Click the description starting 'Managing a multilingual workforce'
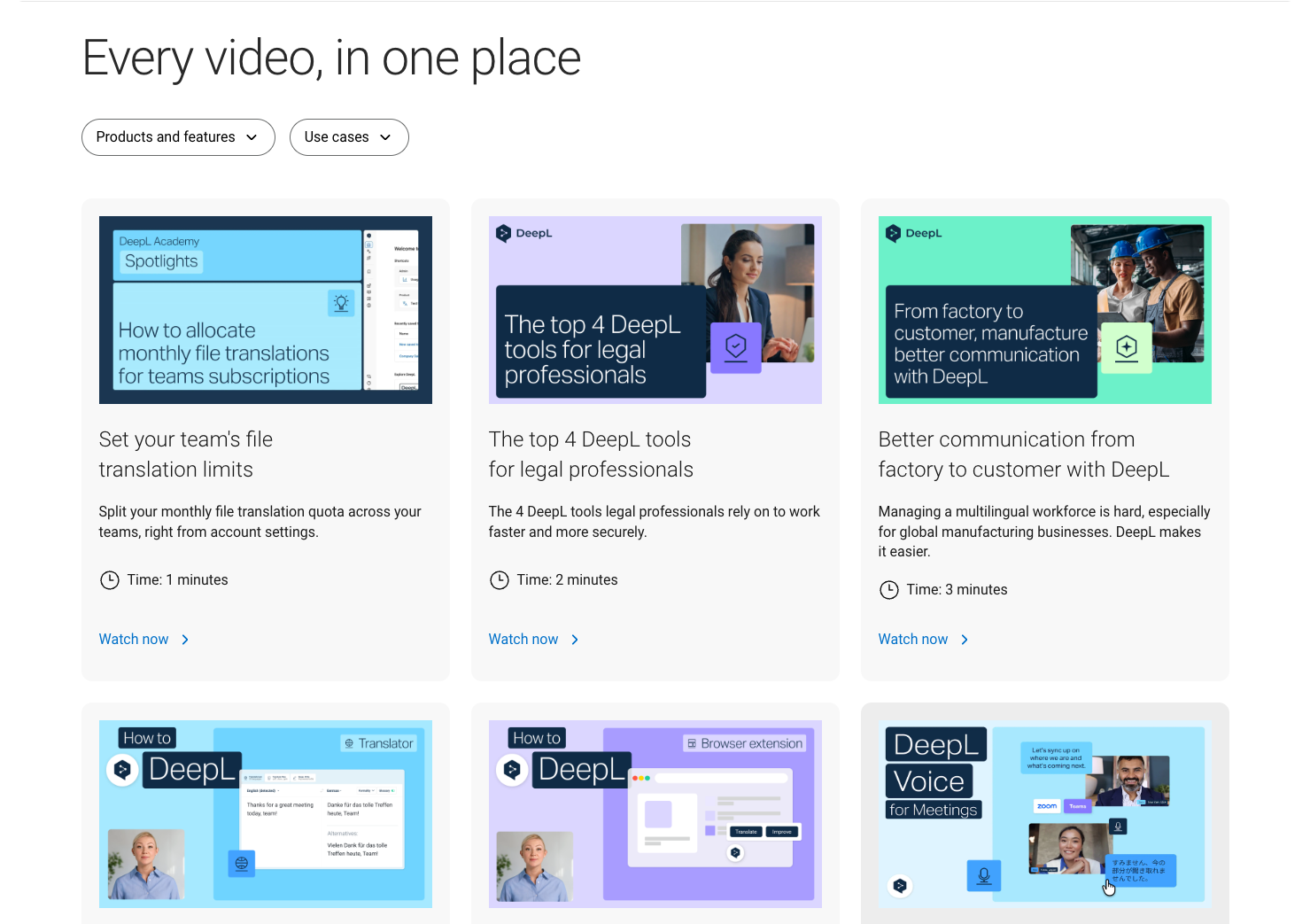Image resolution: width=1310 pixels, height=924 pixels. [1044, 532]
